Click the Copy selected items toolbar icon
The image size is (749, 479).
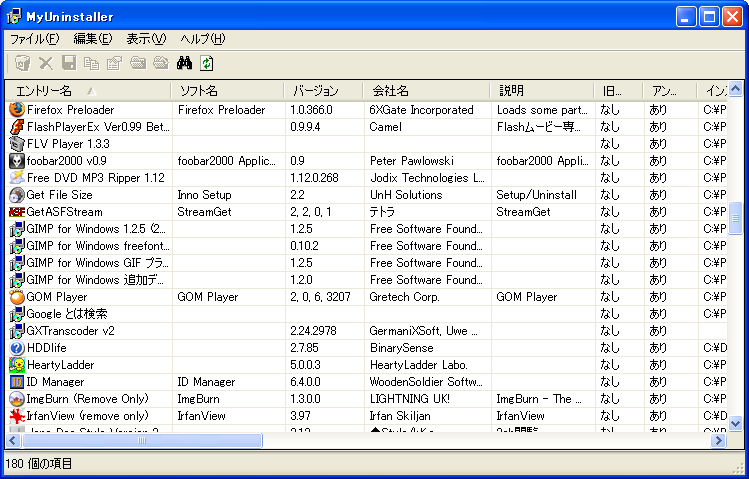pos(91,63)
